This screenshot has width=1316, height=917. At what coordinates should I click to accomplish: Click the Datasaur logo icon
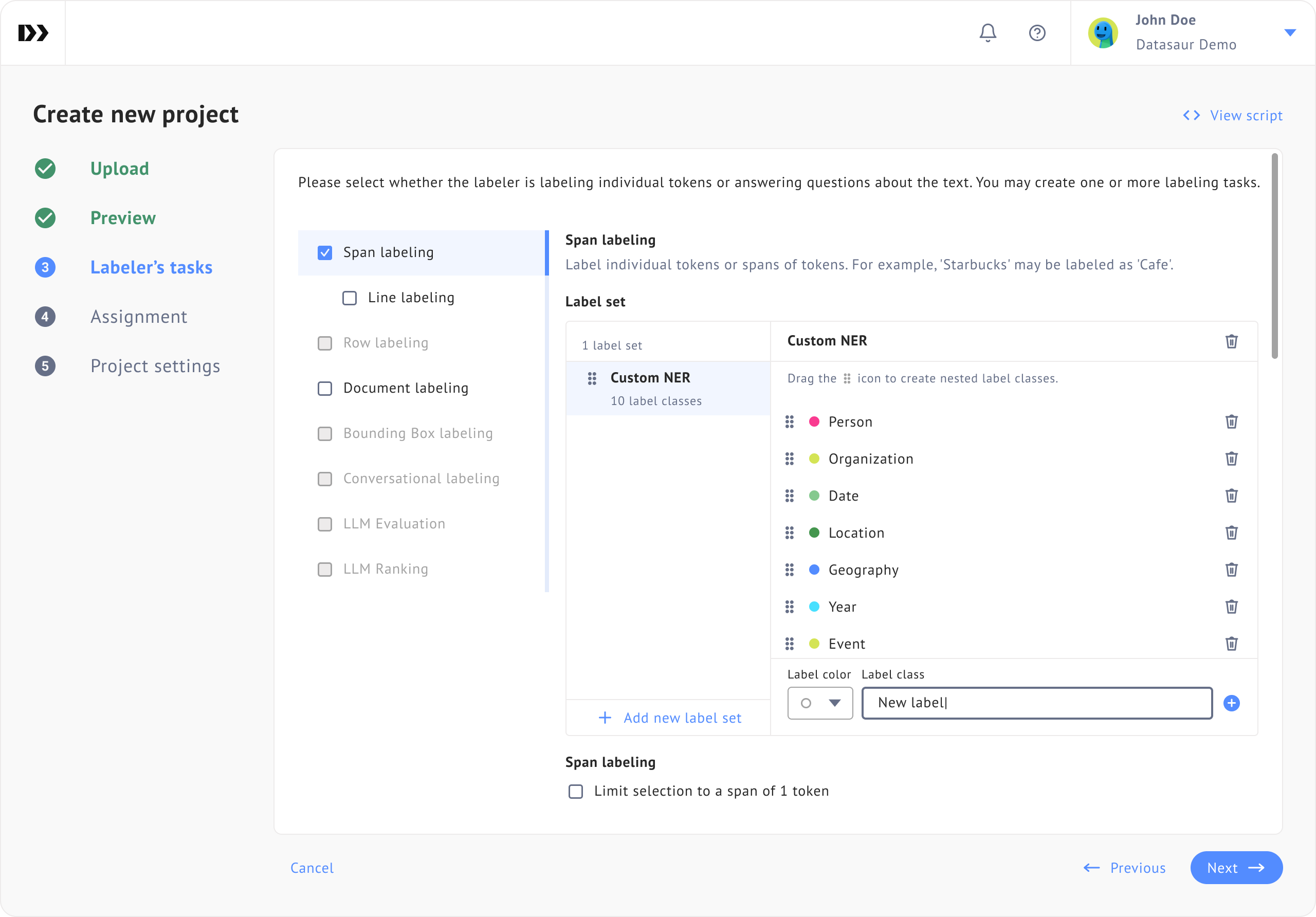point(33,33)
